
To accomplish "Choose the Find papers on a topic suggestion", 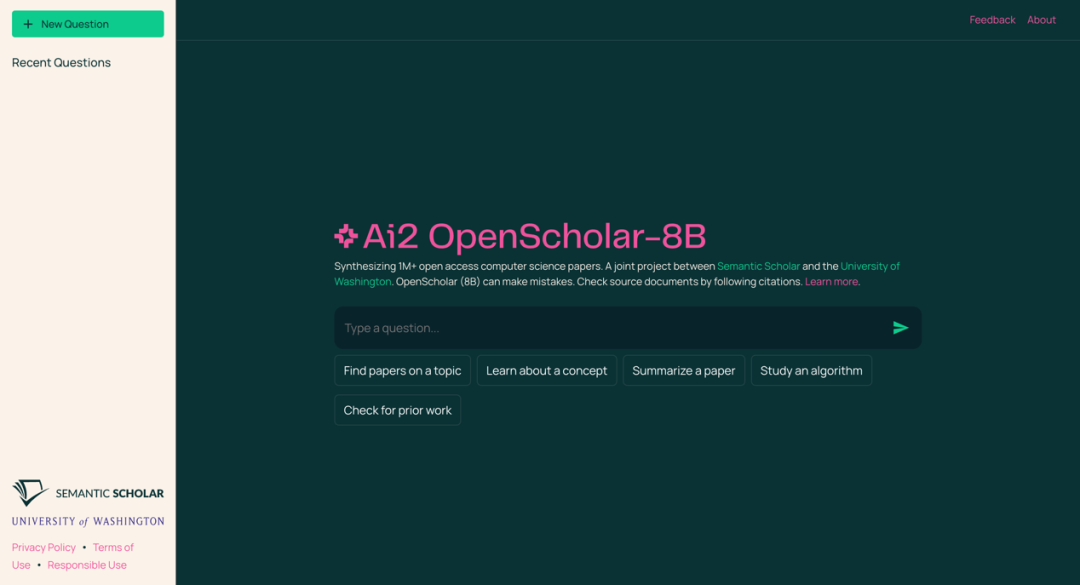I will coord(402,370).
